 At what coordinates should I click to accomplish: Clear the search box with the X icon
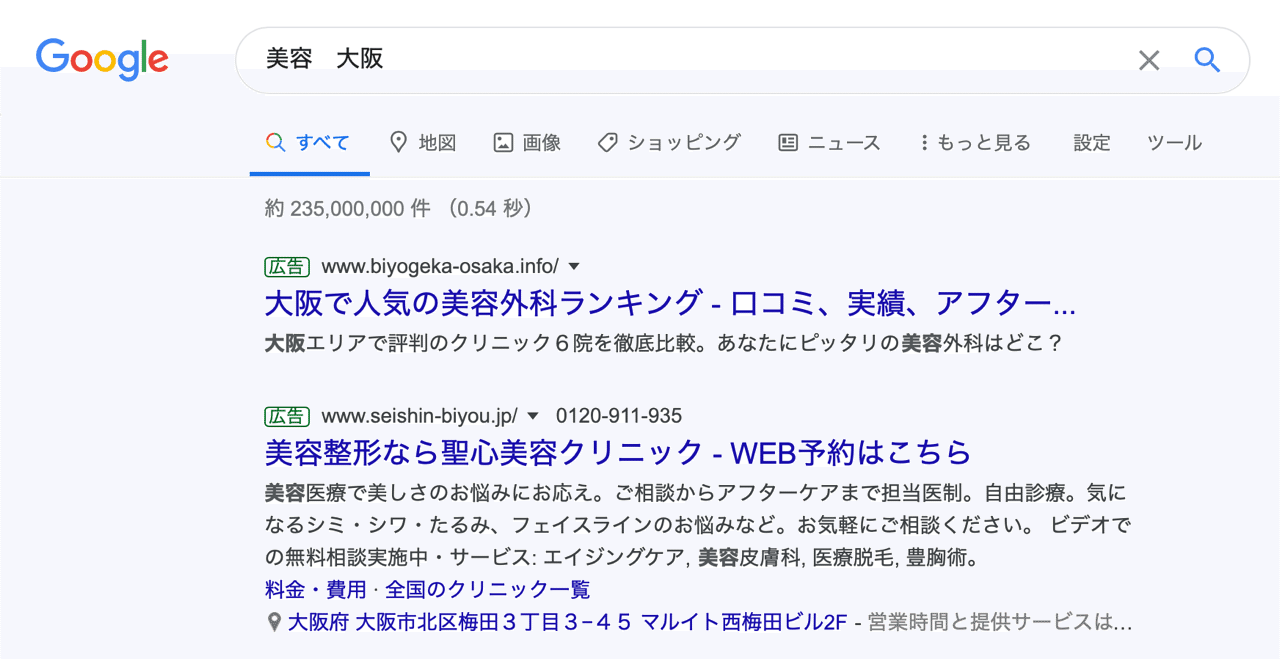click(x=1149, y=61)
